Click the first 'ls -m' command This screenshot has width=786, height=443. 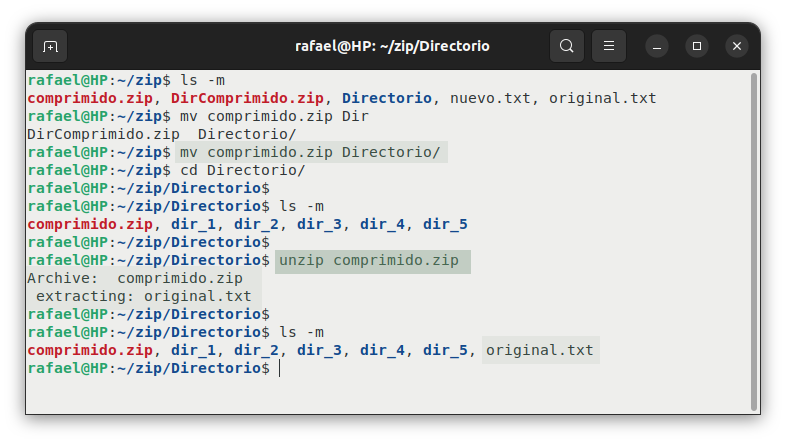click(x=203, y=80)
